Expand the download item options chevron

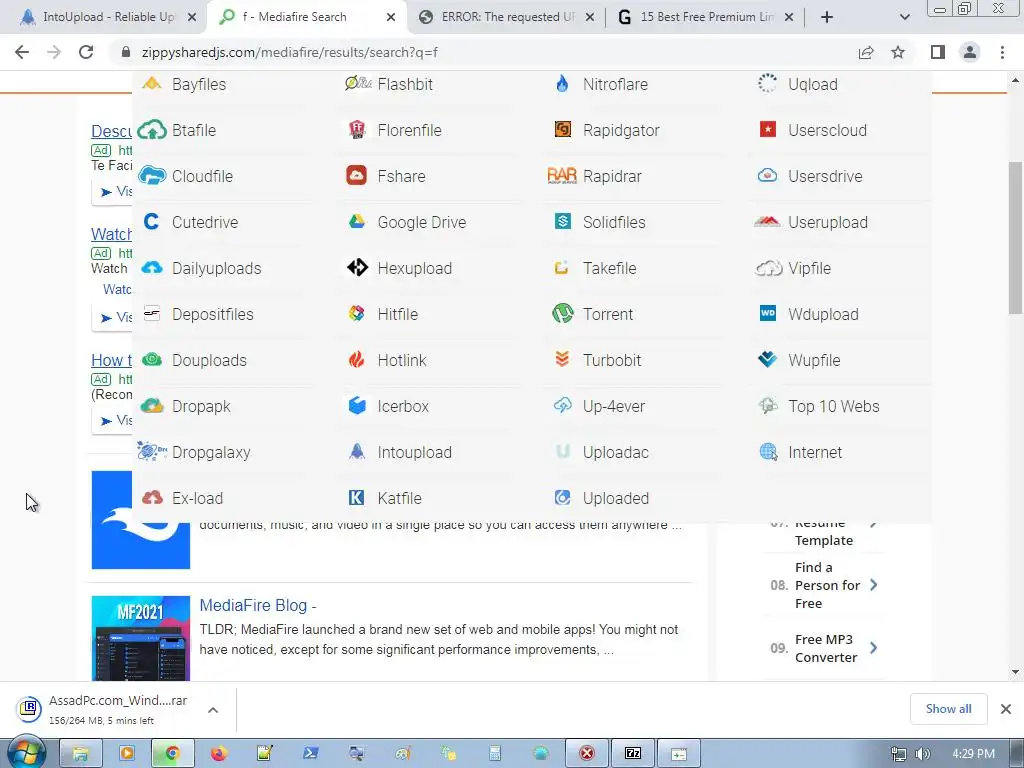tap(213, 710)
